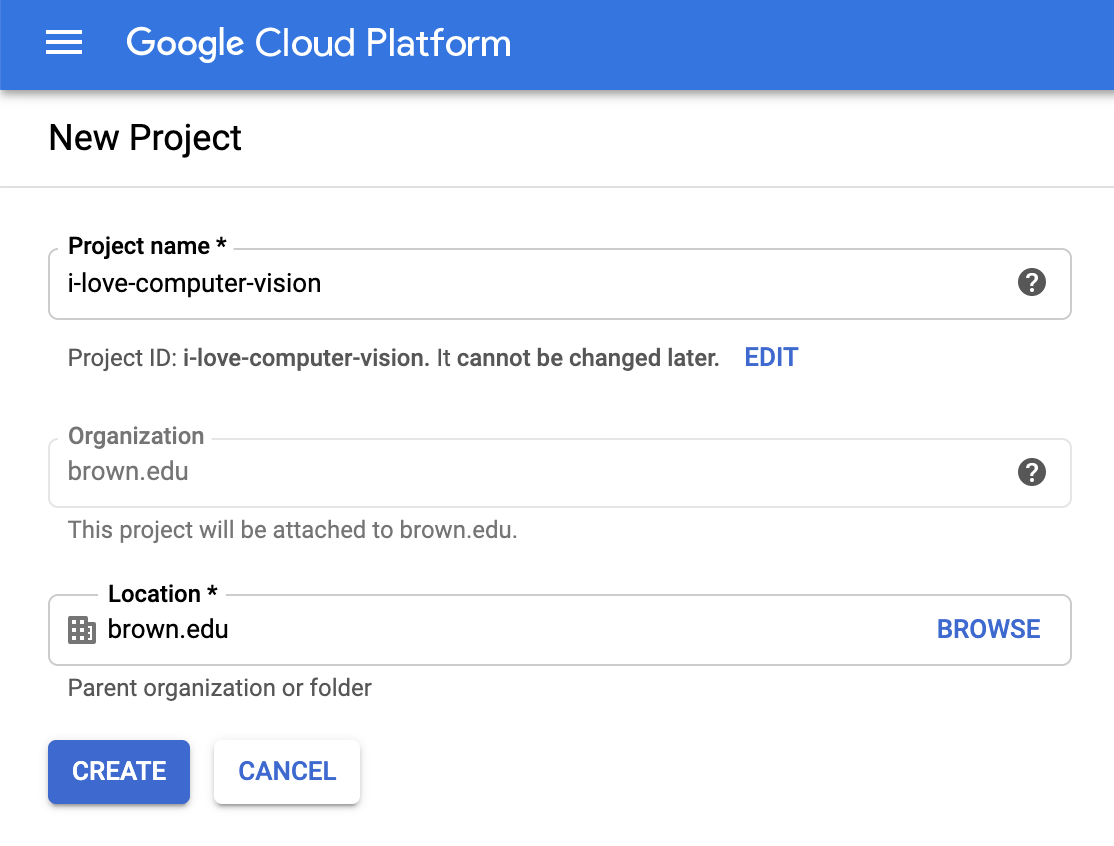Click the building icon in the Location field

(81, 629)
